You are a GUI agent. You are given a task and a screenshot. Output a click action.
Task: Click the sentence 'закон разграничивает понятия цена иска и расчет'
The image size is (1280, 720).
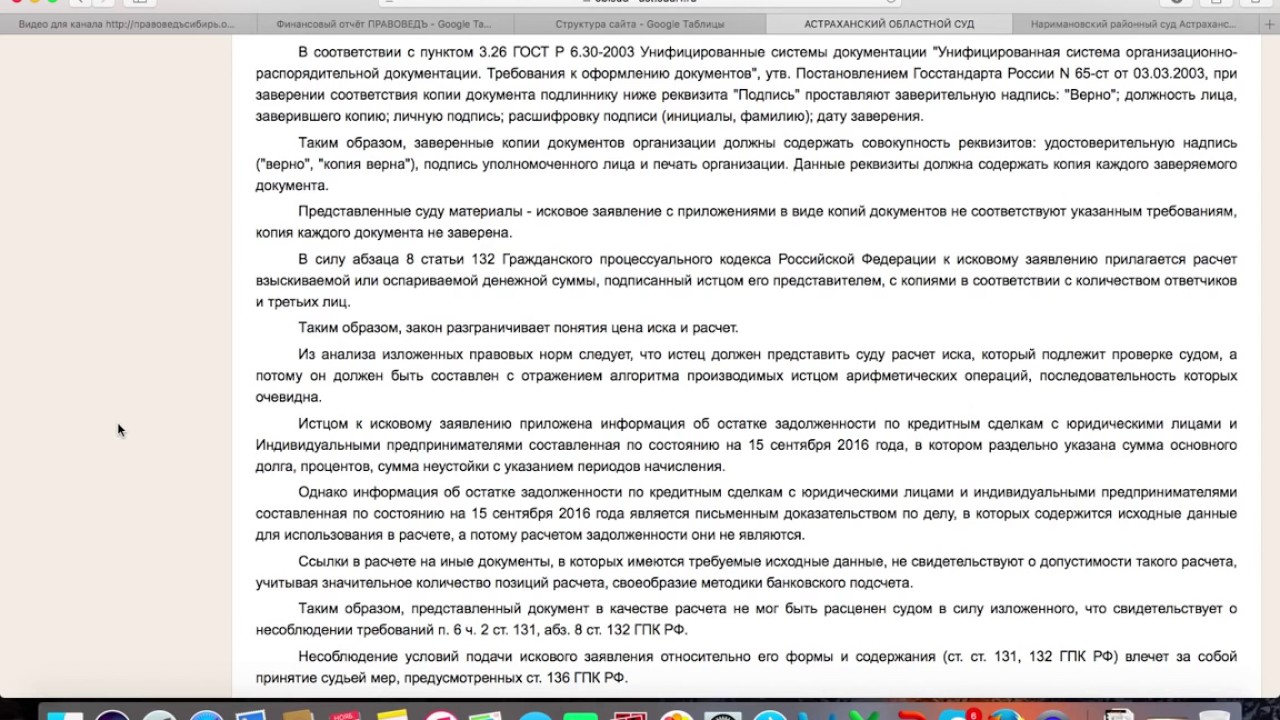coord(572,328)
